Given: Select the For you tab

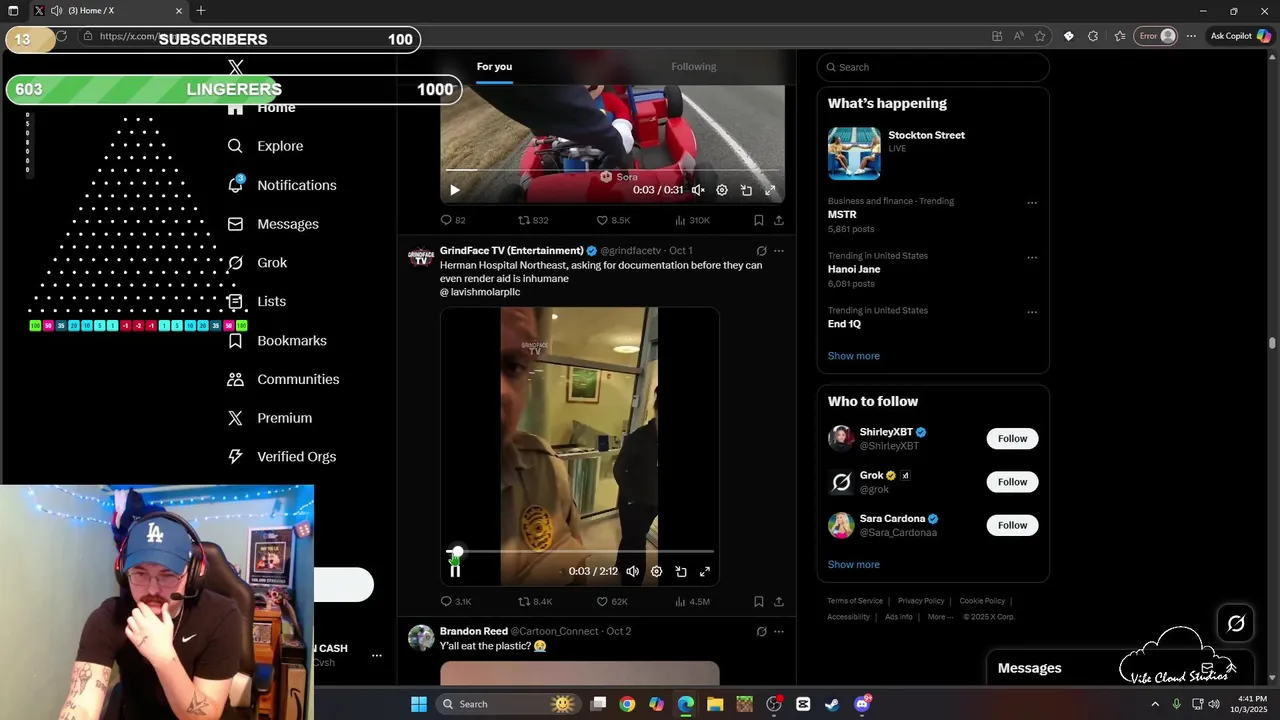Looking at the screenshot, I should pyautogui.click(x=494, y=67).
